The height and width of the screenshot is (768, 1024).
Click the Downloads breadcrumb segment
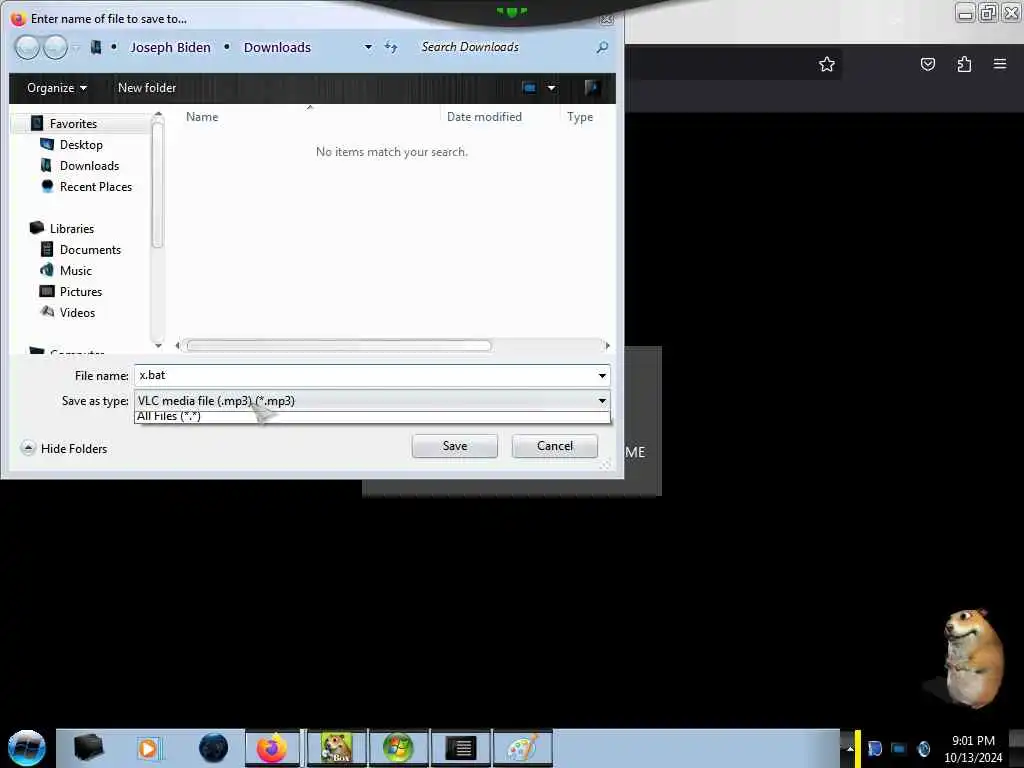click(x=277, y=47)
